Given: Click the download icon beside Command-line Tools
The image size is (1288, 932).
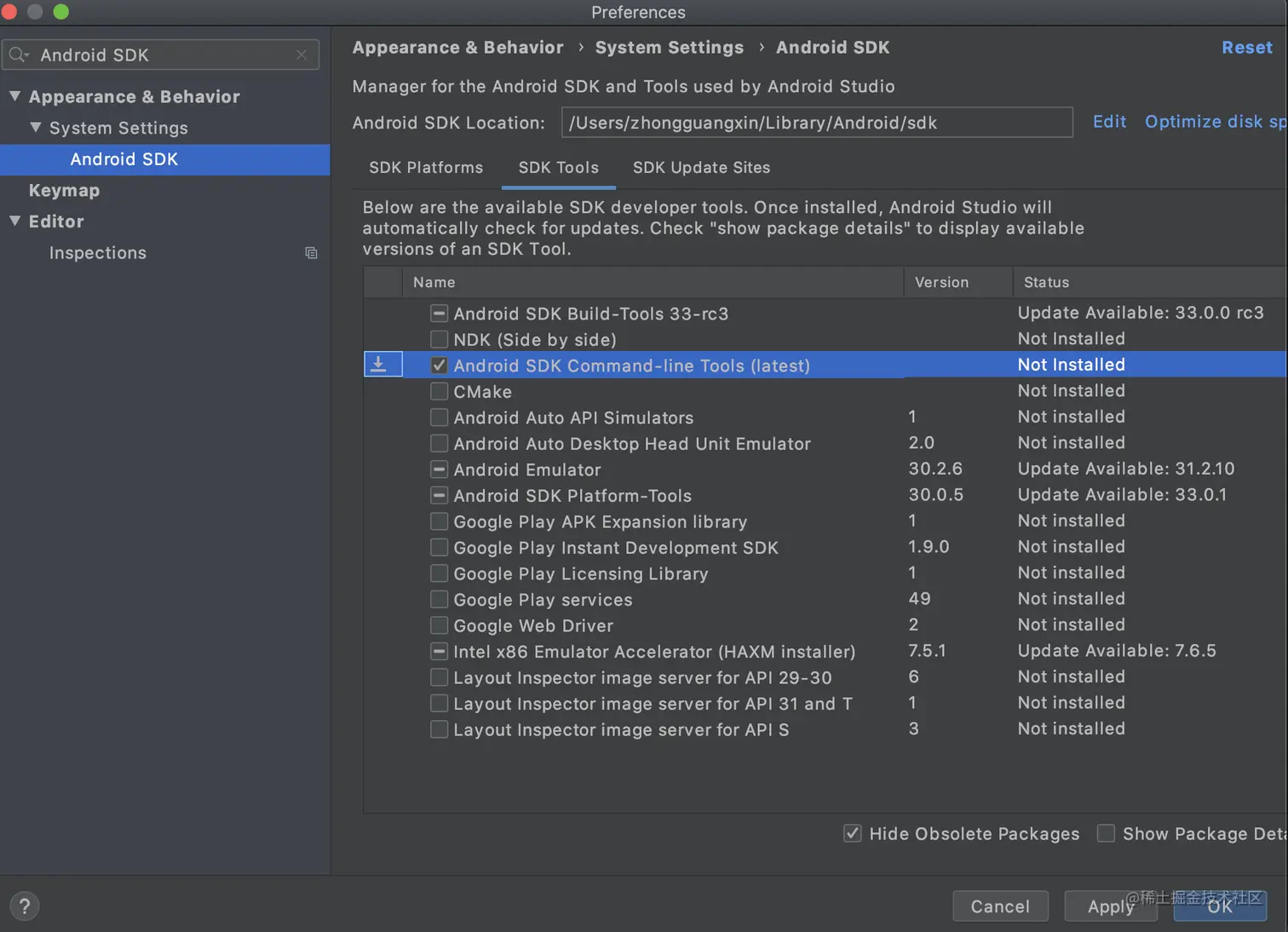Looking at the screenshot, I should 379,365.
